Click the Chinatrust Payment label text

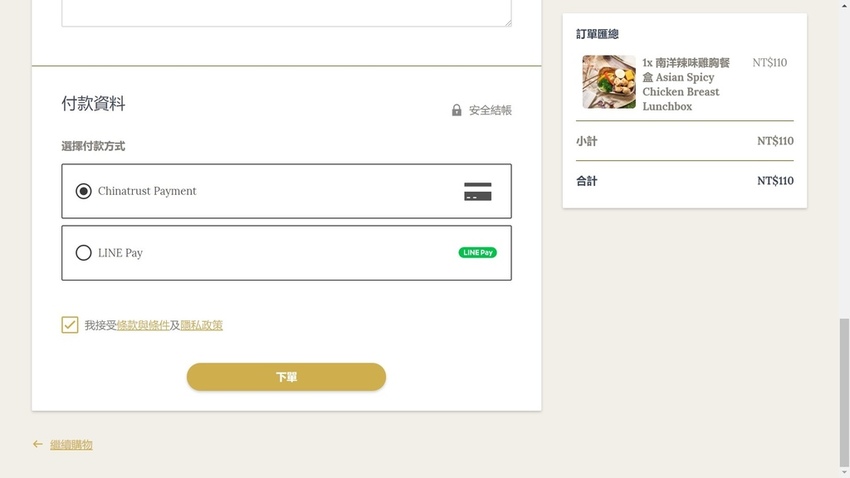coord(147,191)
